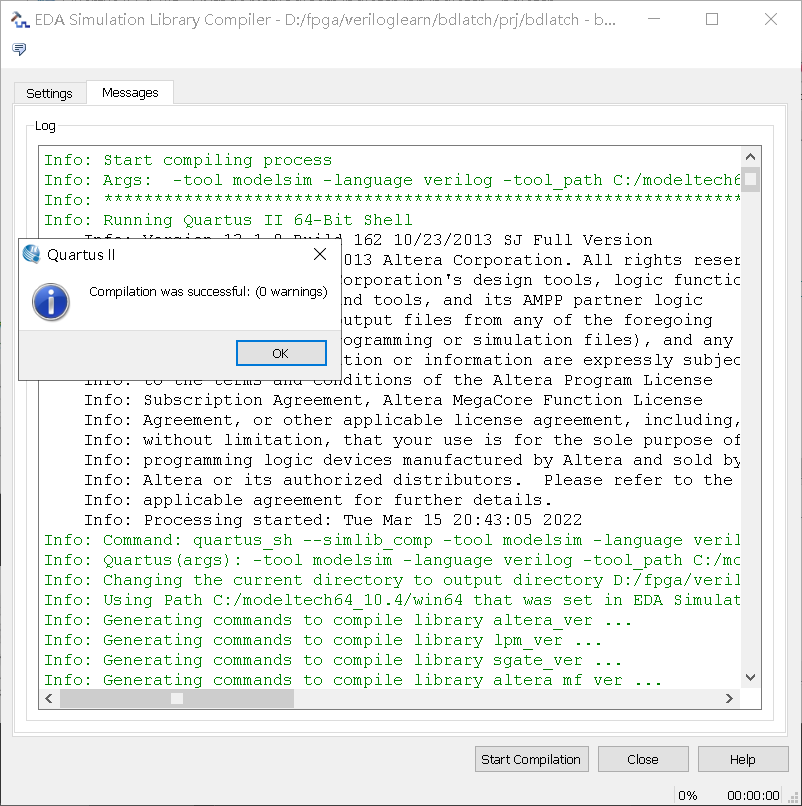Click the 0% progress indicator in status bar
This screenshot has width=802, height=806.
[687, 796]
